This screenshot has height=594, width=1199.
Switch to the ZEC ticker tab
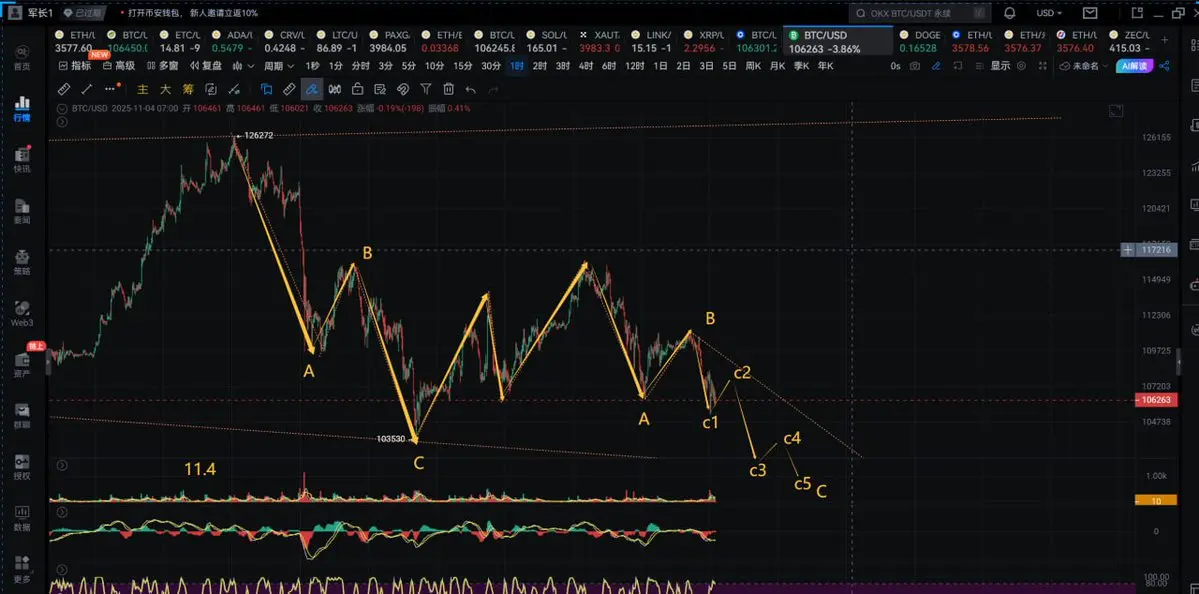click(x=1130, y=41)
